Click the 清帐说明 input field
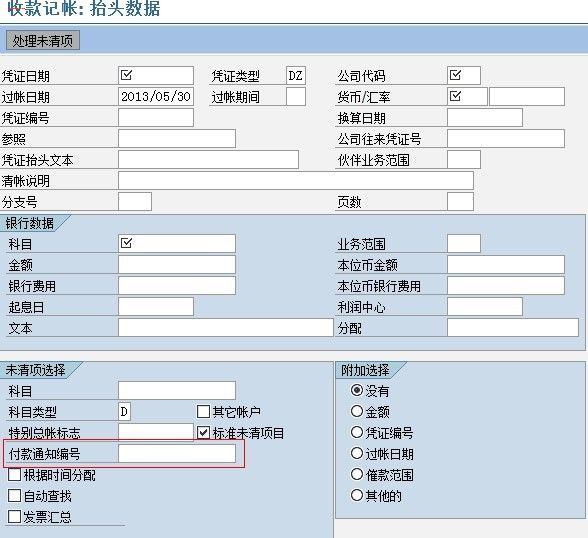The height and width of the screenshot is (538, 588). (296, 180)
